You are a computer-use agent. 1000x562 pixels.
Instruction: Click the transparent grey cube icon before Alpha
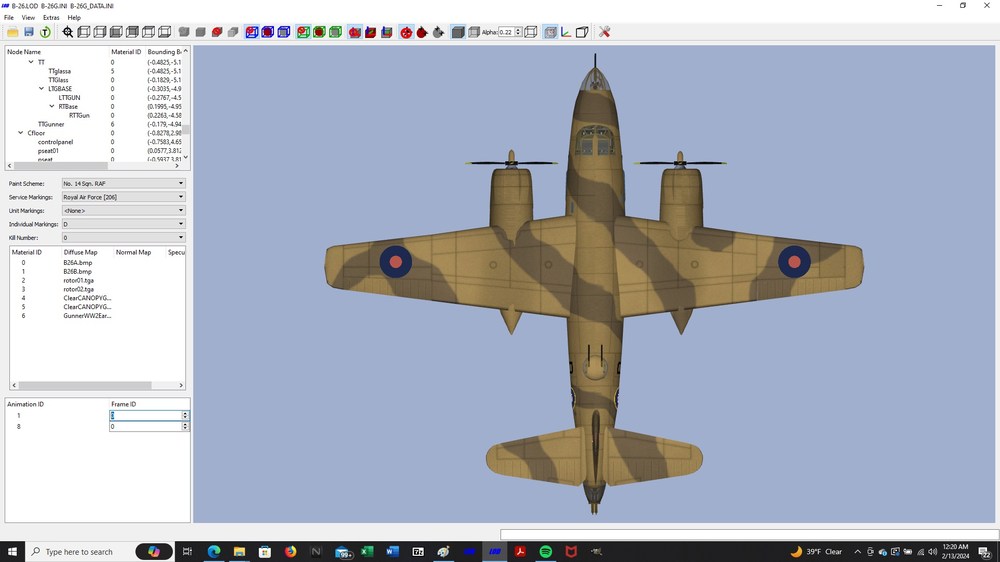(473, 32)
